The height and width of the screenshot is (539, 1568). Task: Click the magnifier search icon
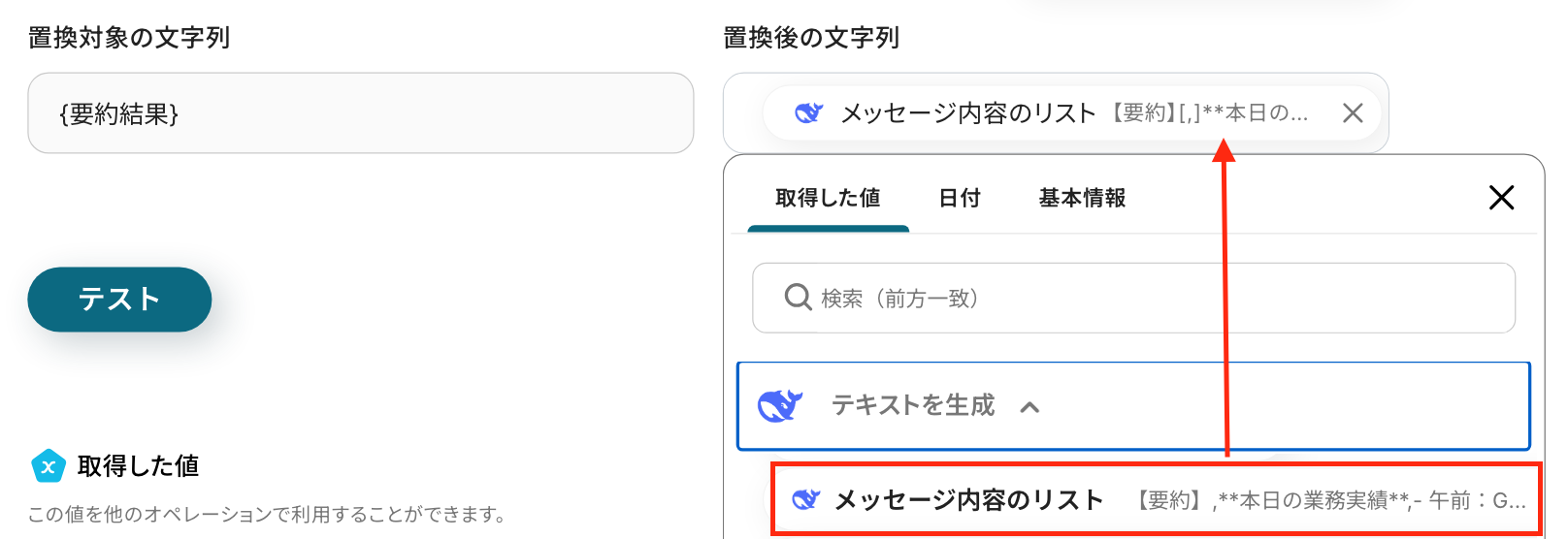[798, 298]
